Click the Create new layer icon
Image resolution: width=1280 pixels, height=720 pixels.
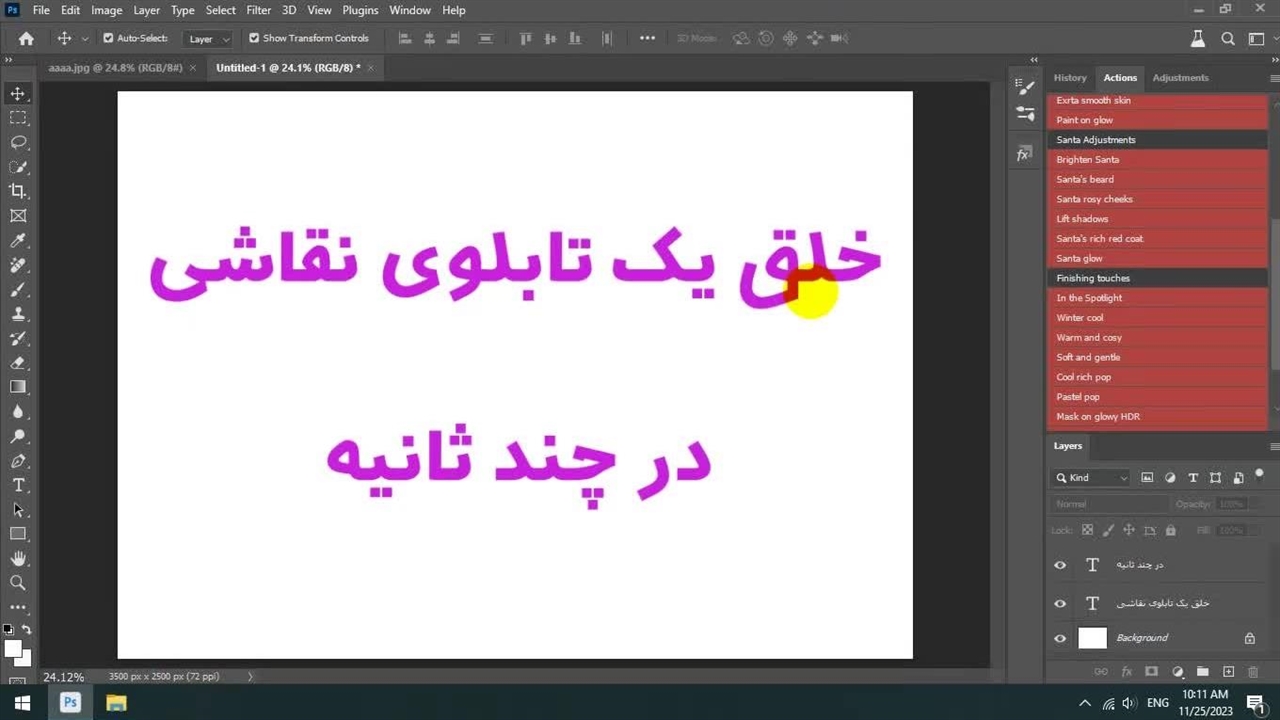click(1228, 672)
